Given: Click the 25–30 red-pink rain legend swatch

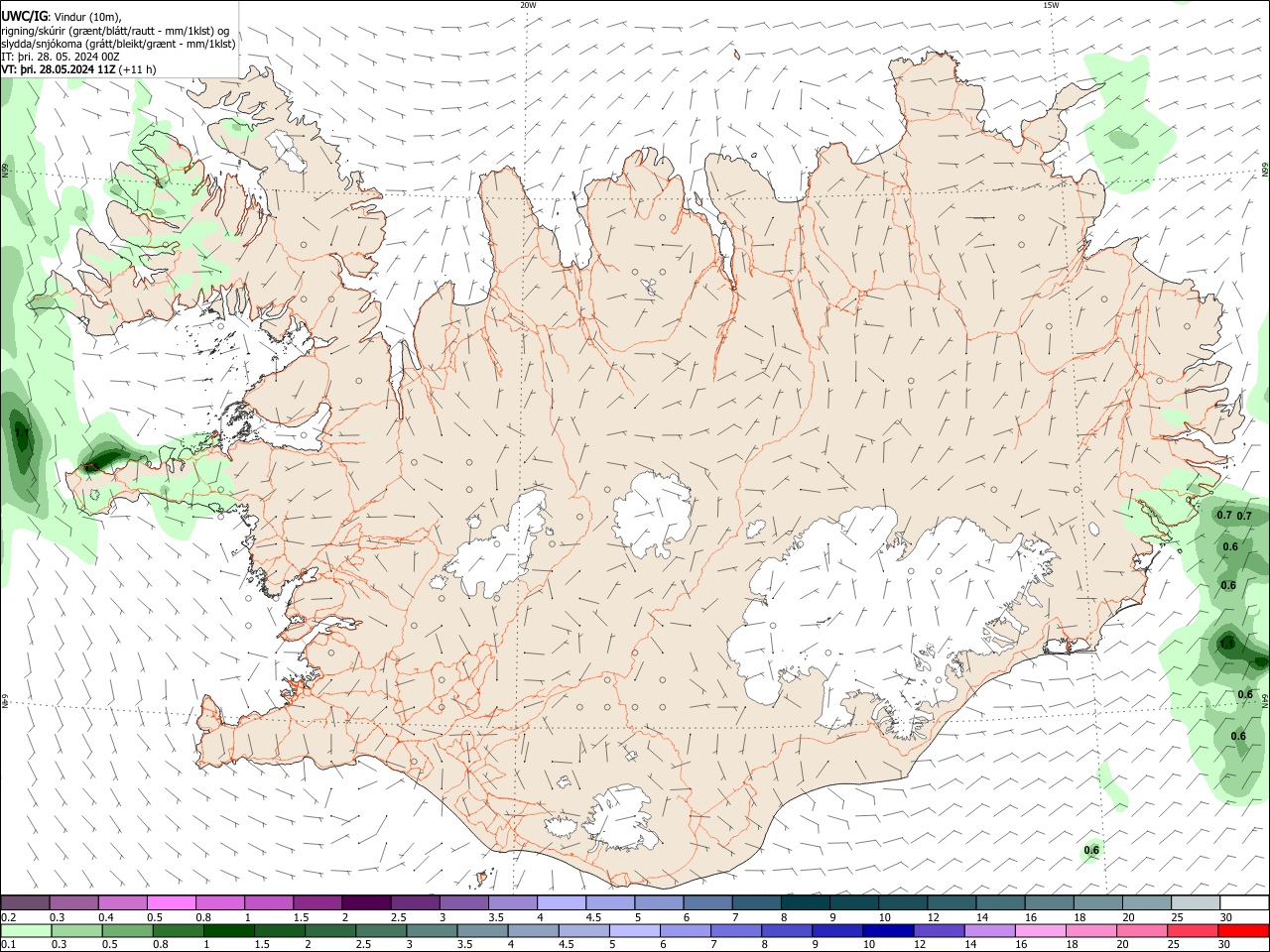Looking at the screenshot, I should pos(1192,930).
